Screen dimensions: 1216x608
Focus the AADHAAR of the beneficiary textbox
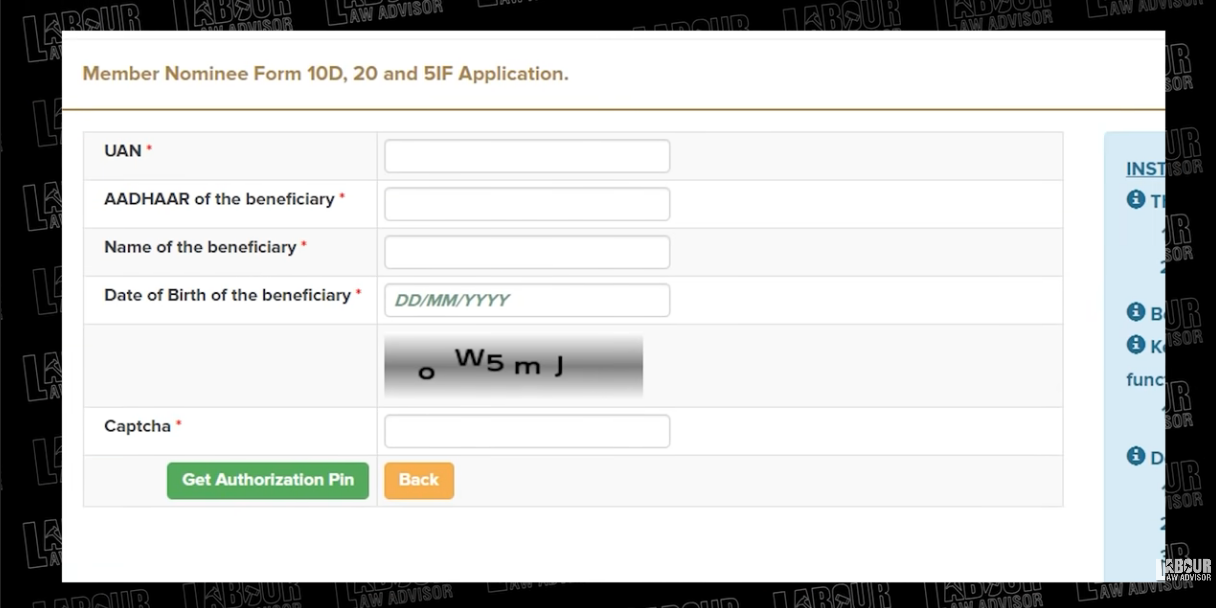527,204
